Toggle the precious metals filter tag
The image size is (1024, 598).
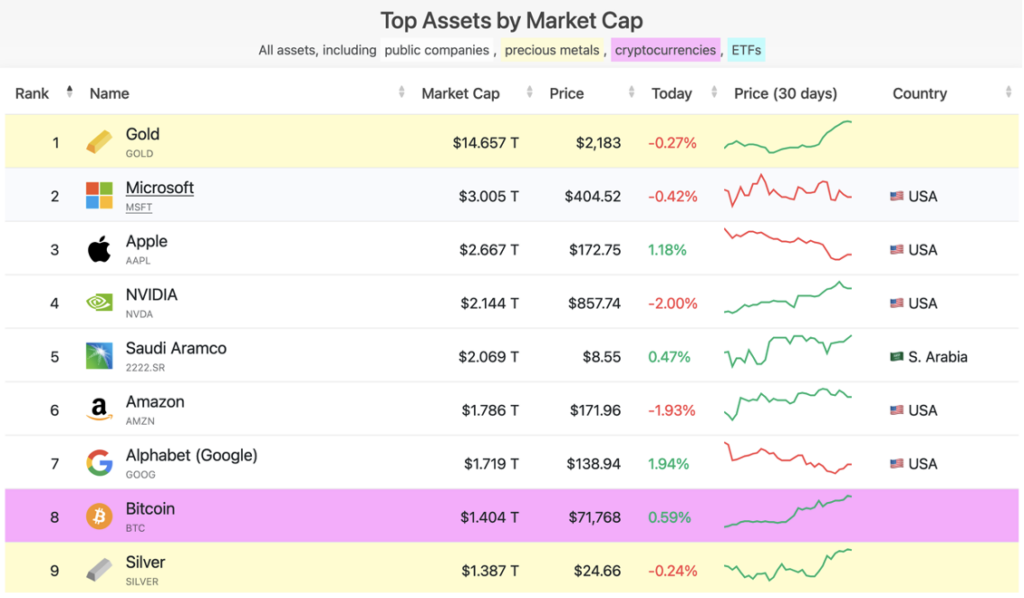point(552,50)
